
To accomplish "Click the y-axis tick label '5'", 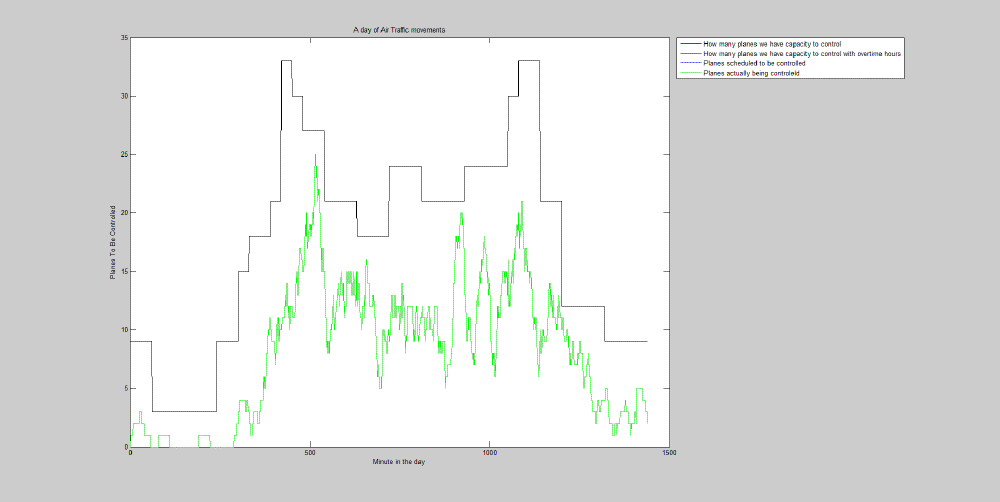I will (126, 388).
